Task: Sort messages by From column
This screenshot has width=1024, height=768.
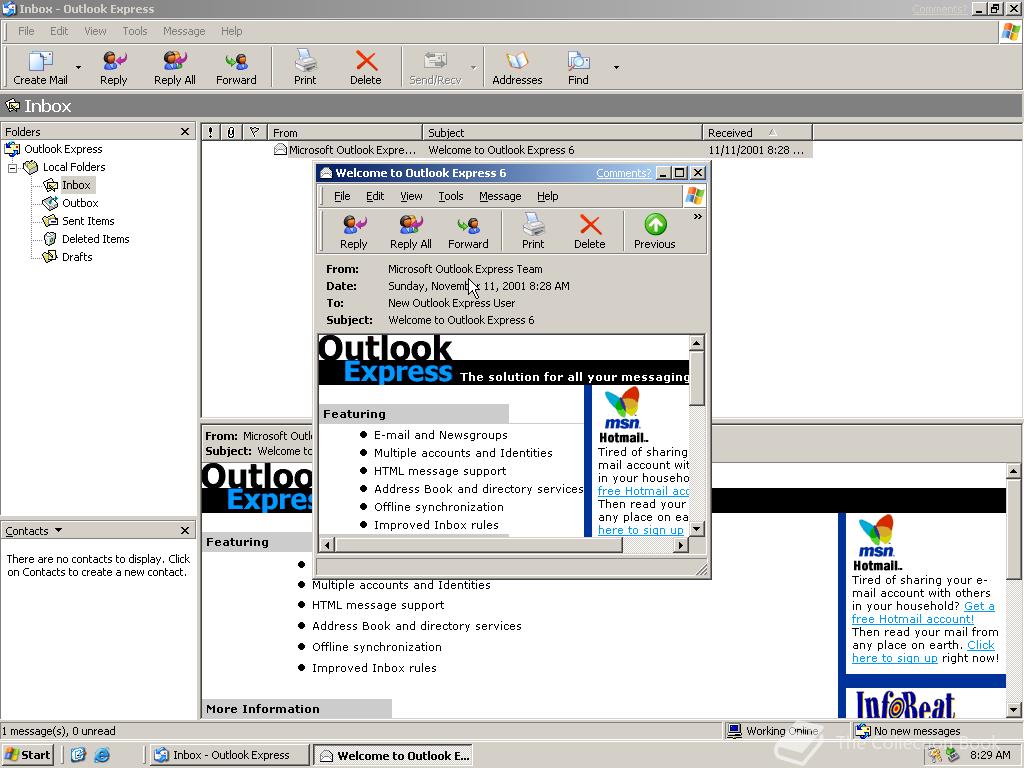Action: (x=345, y=133)
